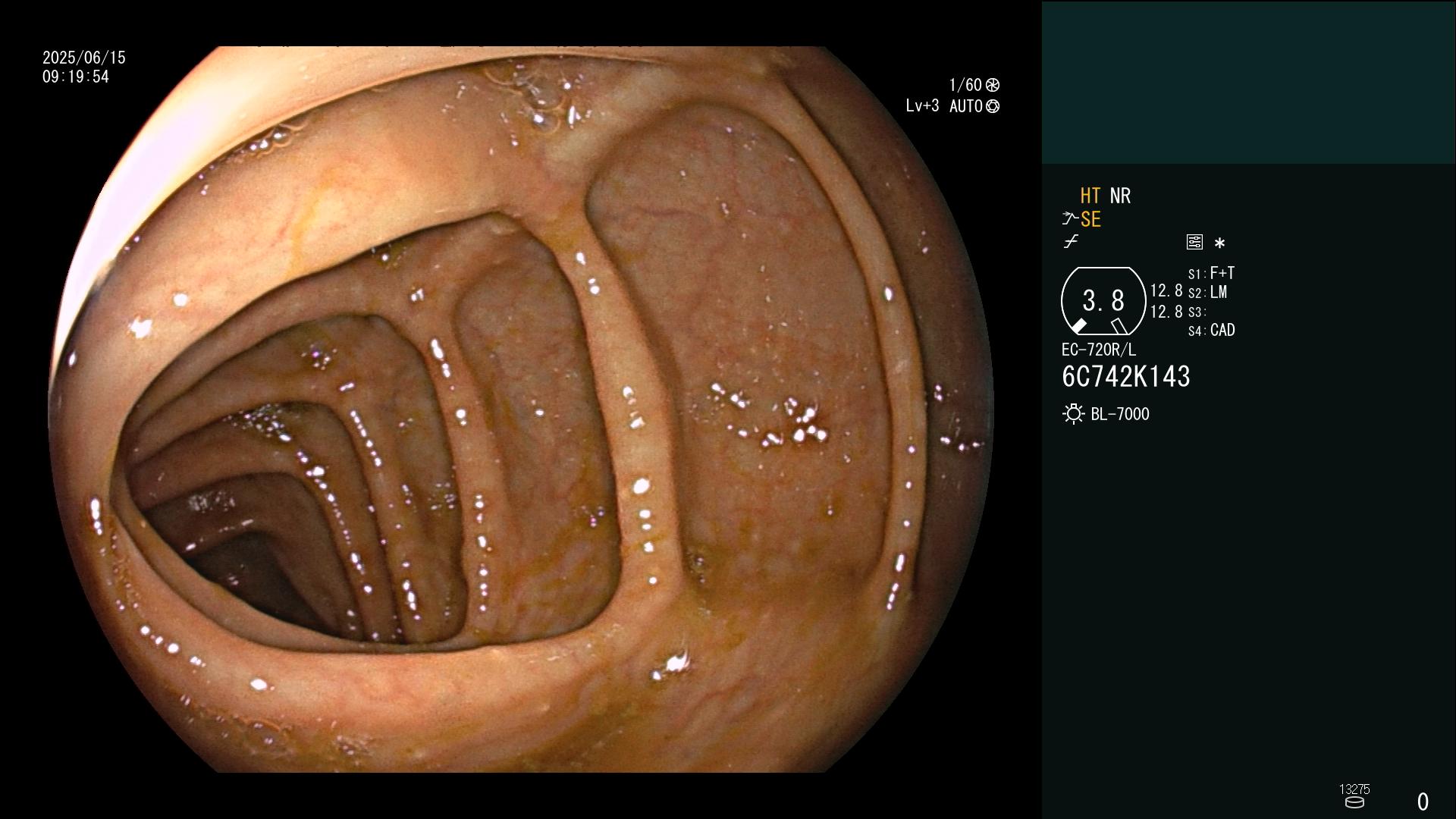Click the scope model EC-720R/L
The width and height of the screenshot is (1456, 819).
pyautogui.click(x=1099, y=350)
